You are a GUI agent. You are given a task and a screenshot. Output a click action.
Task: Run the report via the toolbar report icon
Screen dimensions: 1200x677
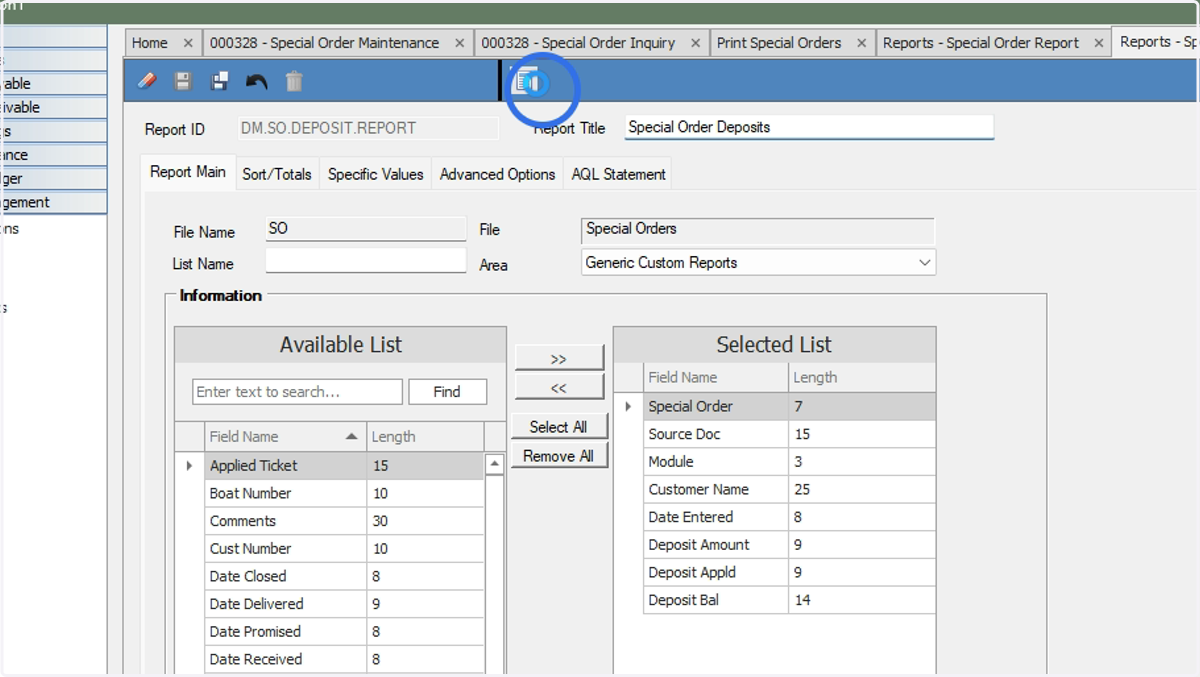coord(528,81)
